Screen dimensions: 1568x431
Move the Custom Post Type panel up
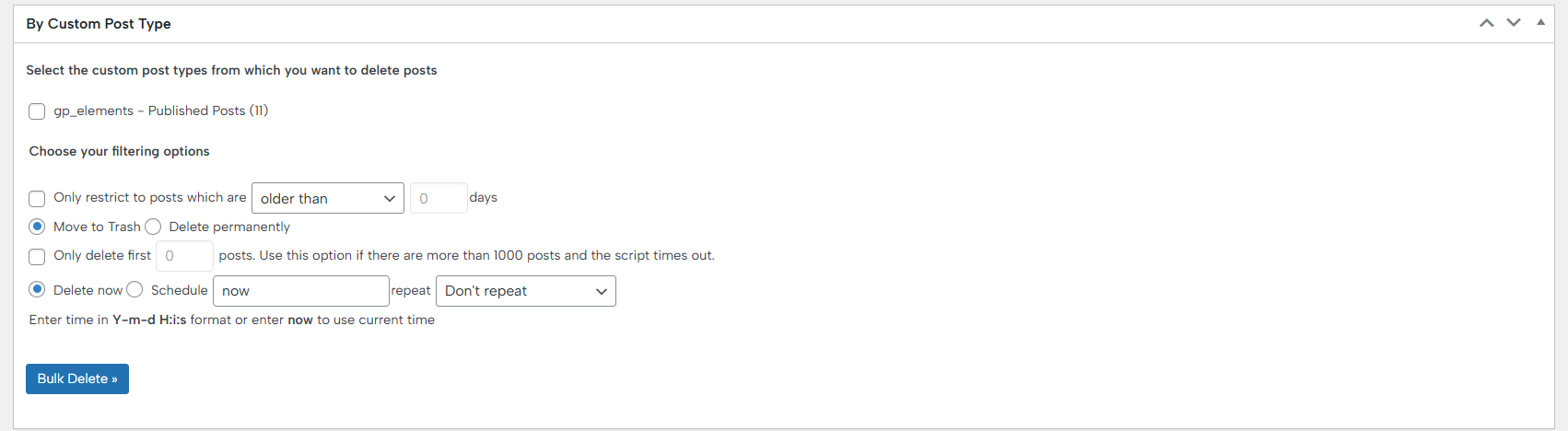click(1486, 23)
